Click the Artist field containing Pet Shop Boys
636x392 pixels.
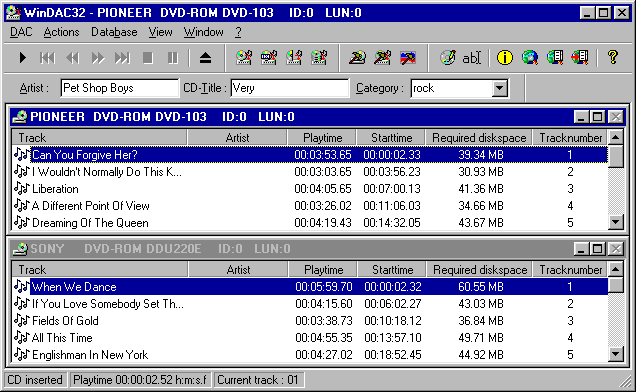(x=119, y=88)
